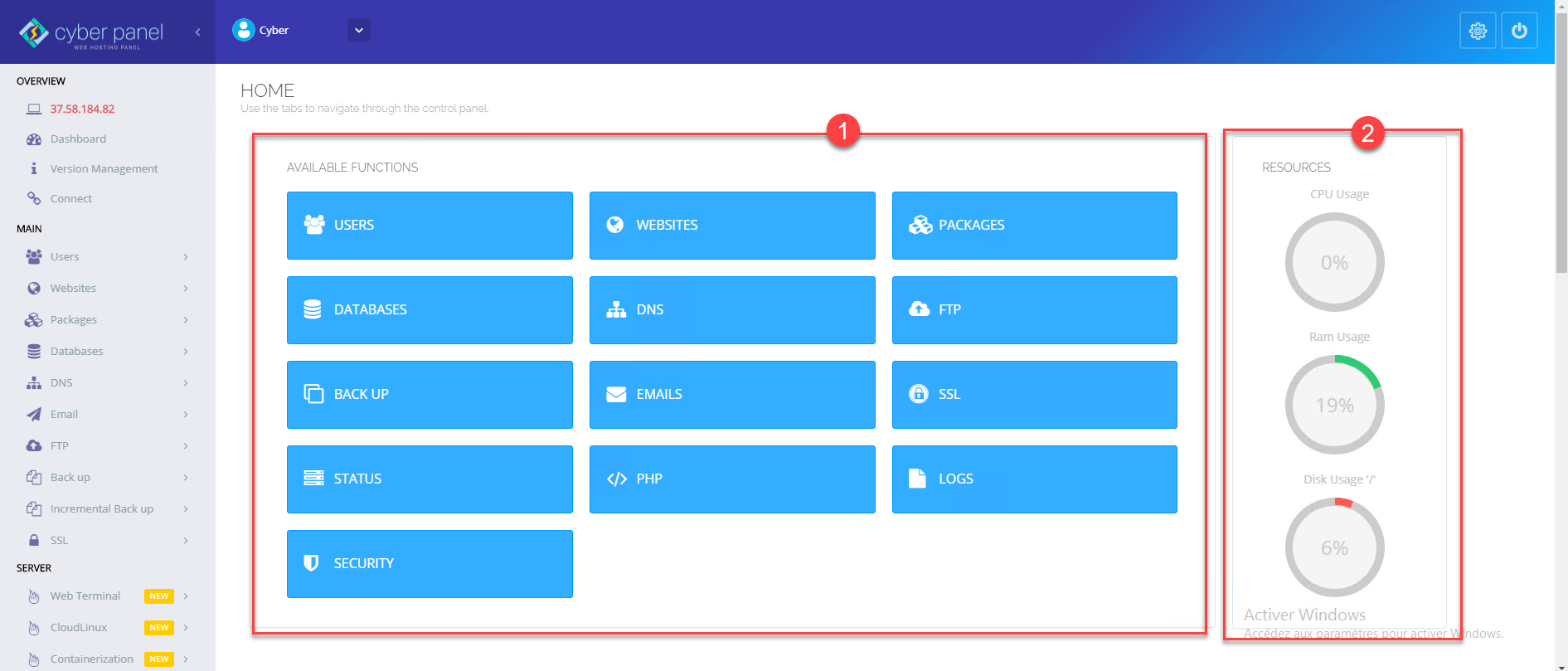Screen dimensions: 1568x671
Task: Click the power logout icon
Action: coord(1519,31)
